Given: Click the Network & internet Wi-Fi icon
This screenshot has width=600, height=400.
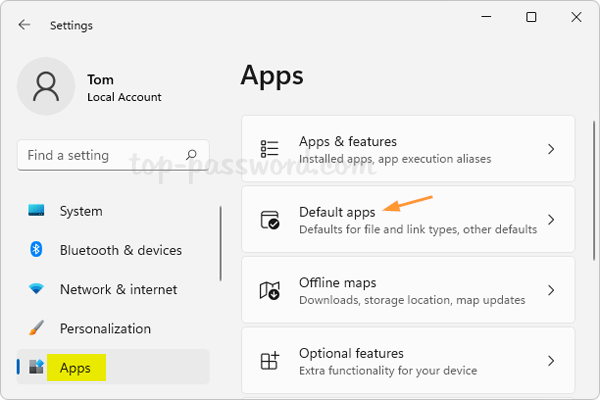Looking at the screenshot, I should (37, 289).
